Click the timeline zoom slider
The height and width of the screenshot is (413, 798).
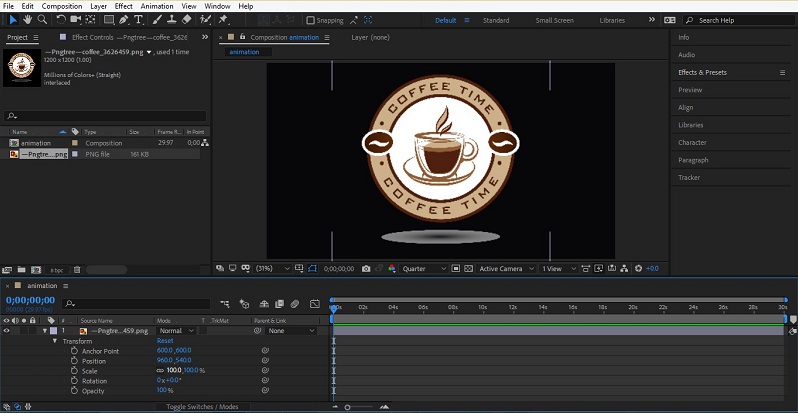348,407
